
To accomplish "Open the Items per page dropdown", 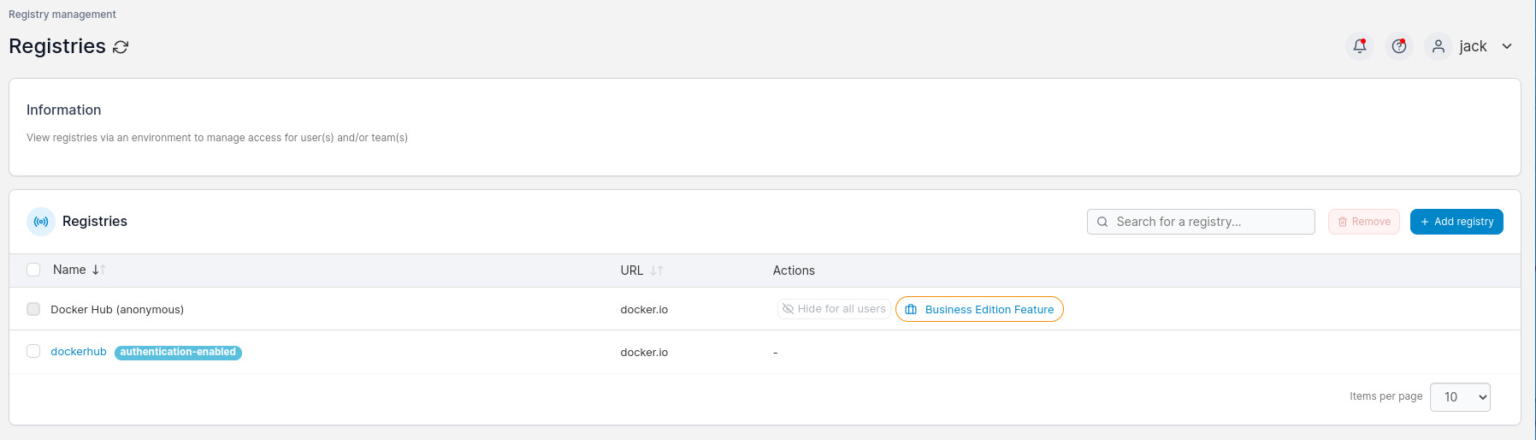I will point(1459,397).
